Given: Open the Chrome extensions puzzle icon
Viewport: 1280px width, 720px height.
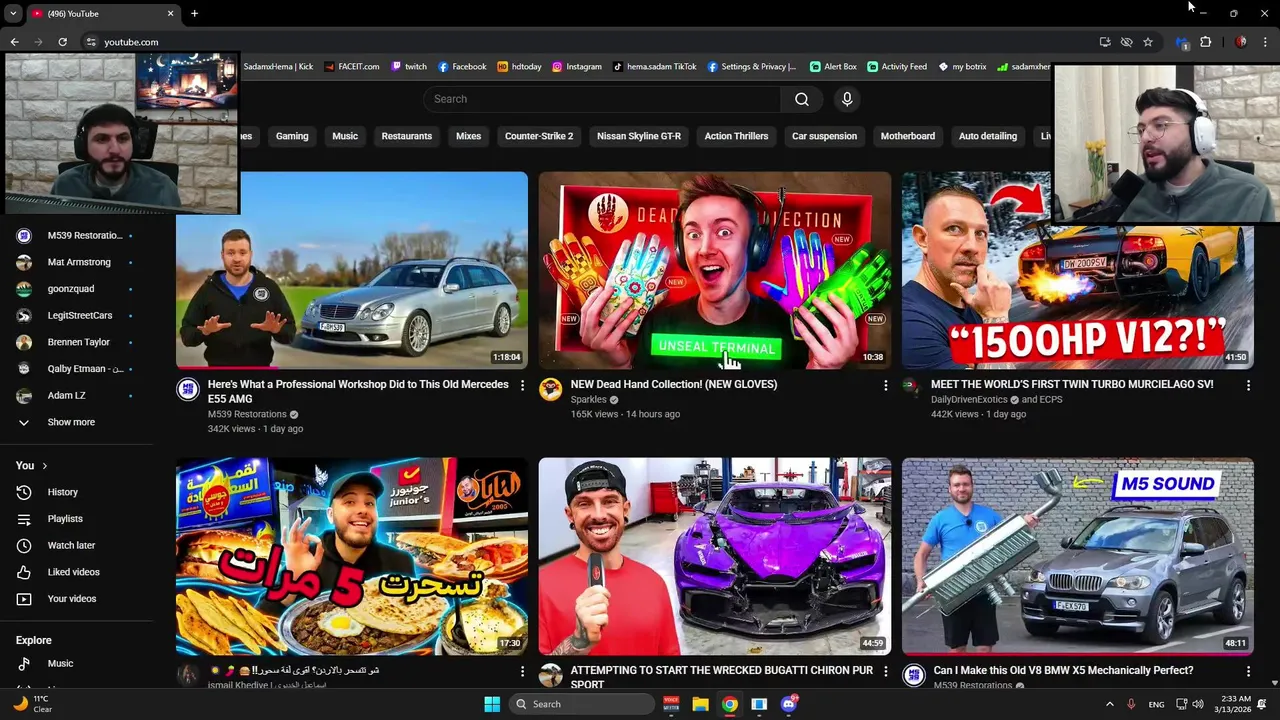Looking at the screenshot, I should coord(1205,42).
